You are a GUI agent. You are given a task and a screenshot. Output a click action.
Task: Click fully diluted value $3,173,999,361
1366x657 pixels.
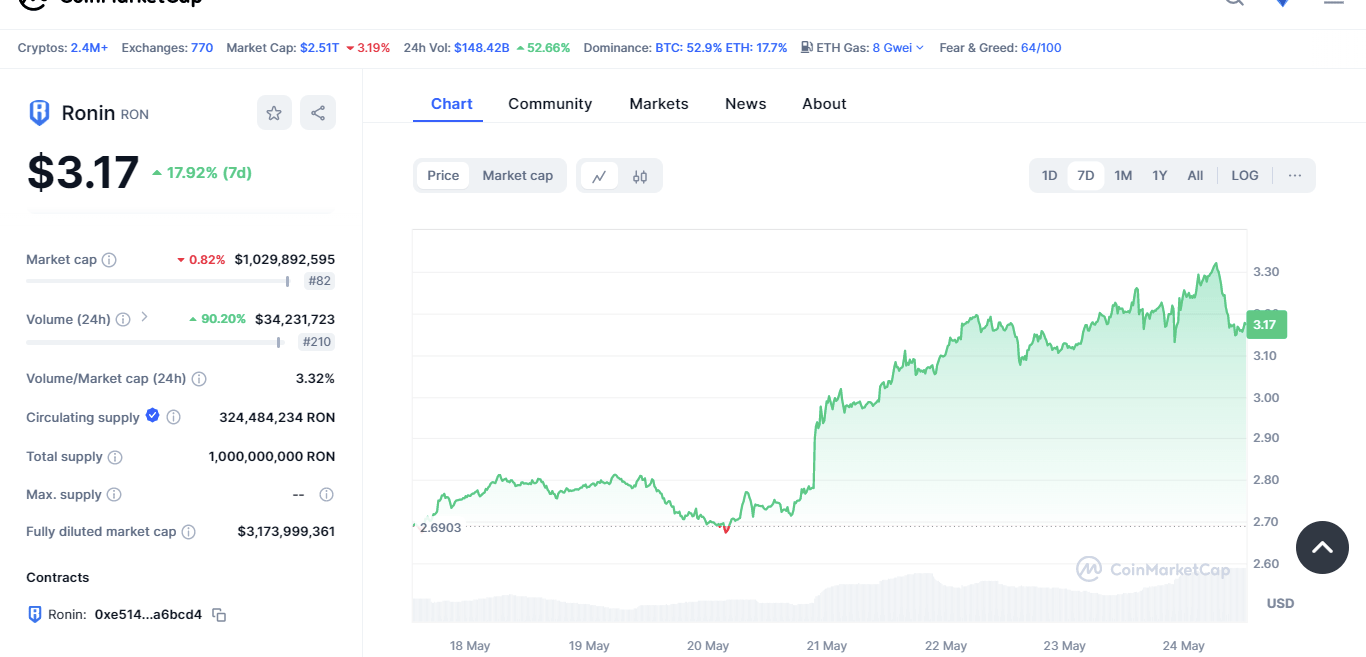click(286, 531)
